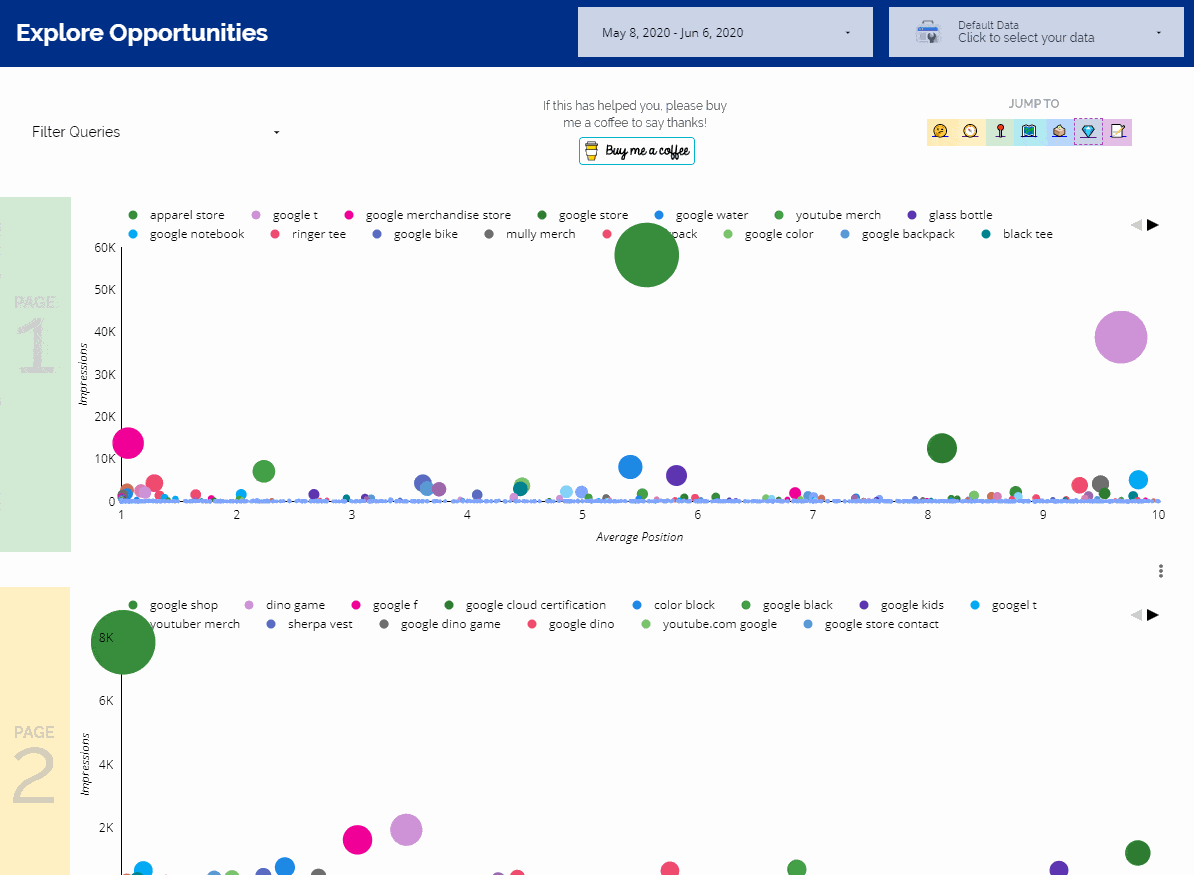1194x875 pixels.
Task: Jump to section with red pin icon
Action: 1000,132
